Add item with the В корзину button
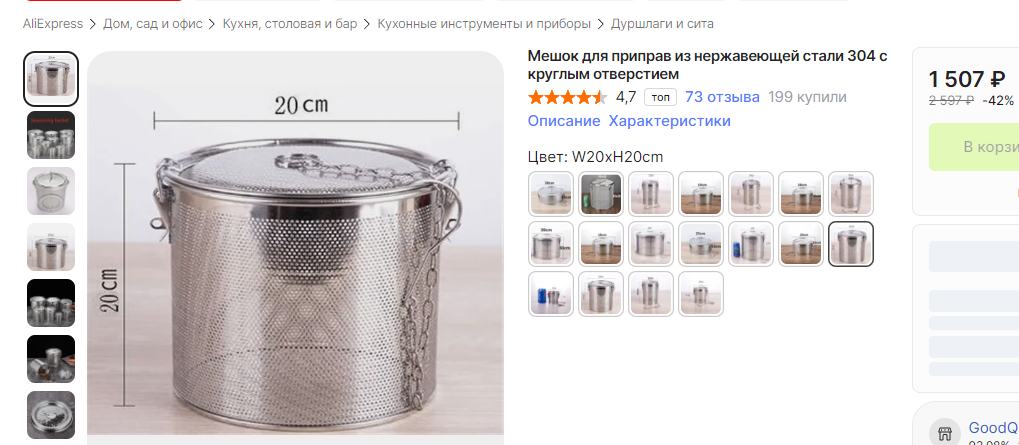 974,147
